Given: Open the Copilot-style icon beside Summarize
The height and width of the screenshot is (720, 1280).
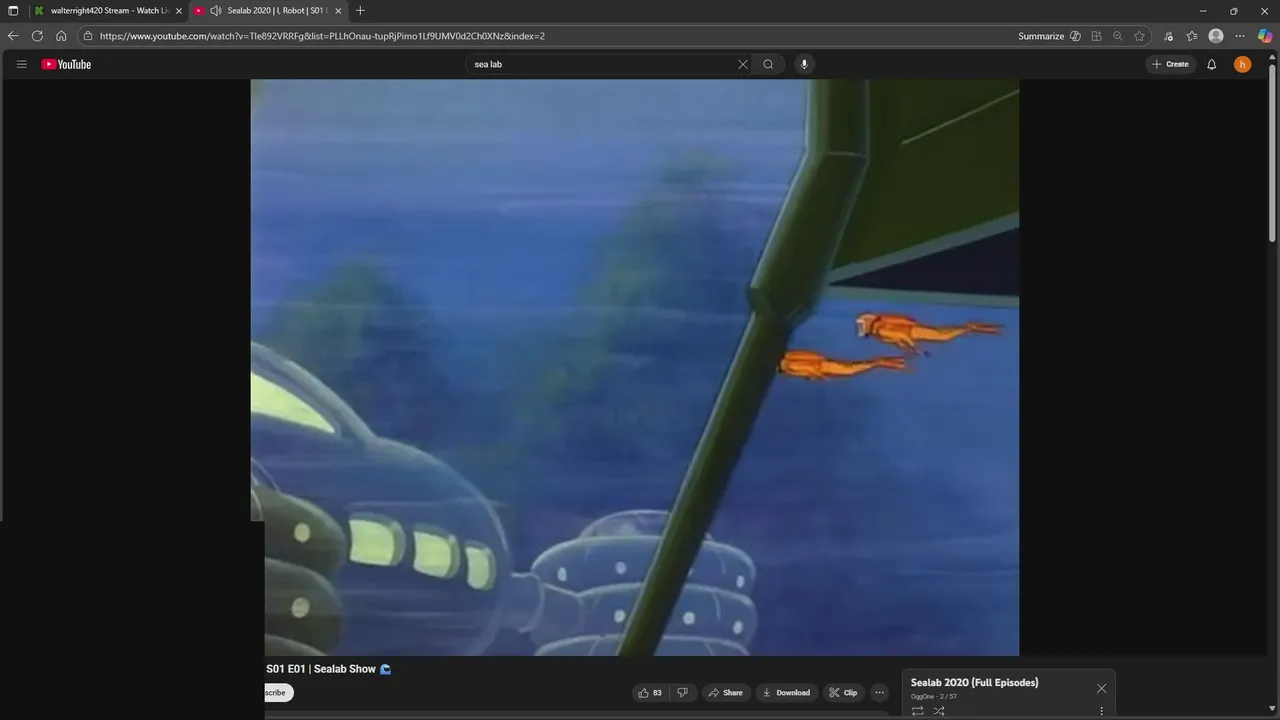Looking at the screenshot, I should tap(1075, 36).
